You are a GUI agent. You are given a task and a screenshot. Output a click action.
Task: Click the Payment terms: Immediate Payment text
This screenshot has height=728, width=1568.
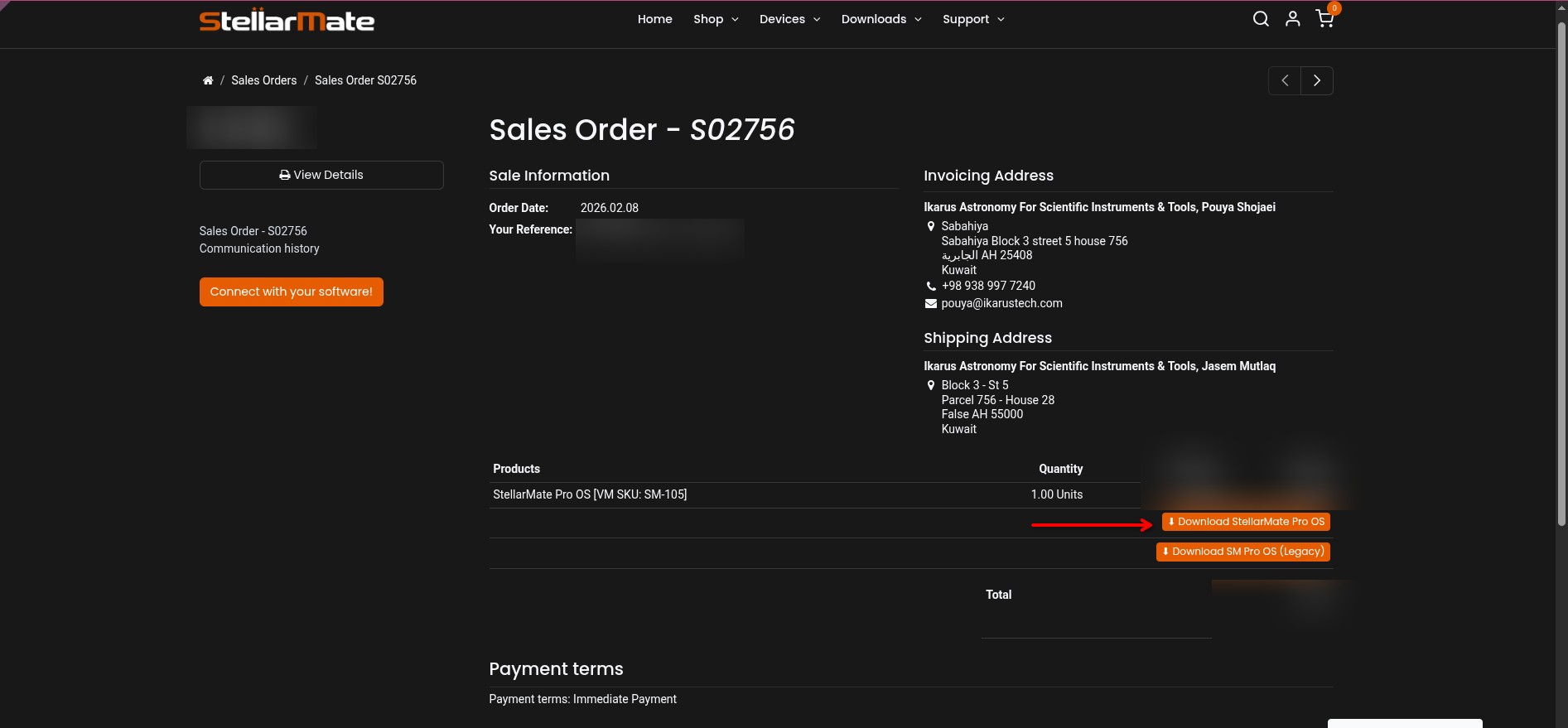tap(583, 699)
